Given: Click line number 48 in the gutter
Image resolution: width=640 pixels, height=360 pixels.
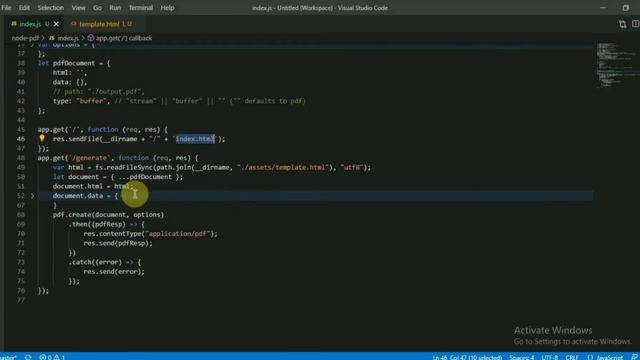Looking at the screenshot, I should [21, 158].
